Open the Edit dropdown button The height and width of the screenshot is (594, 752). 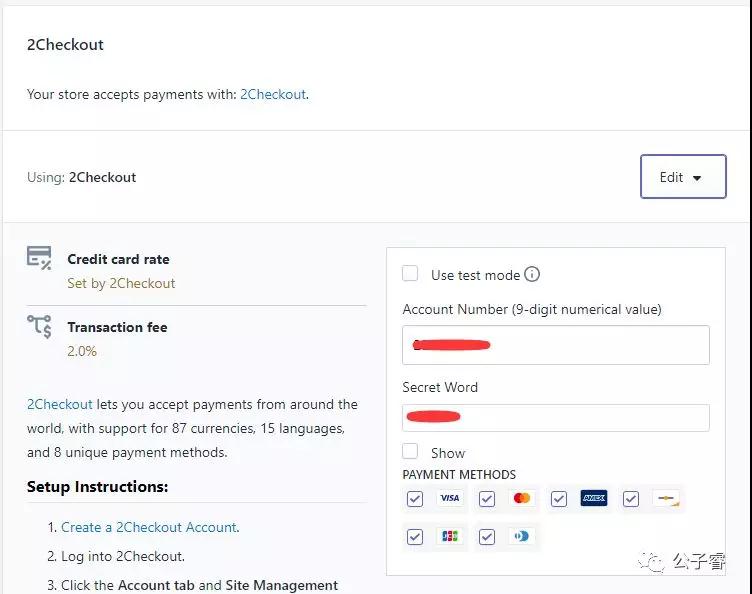pos(683,176)
